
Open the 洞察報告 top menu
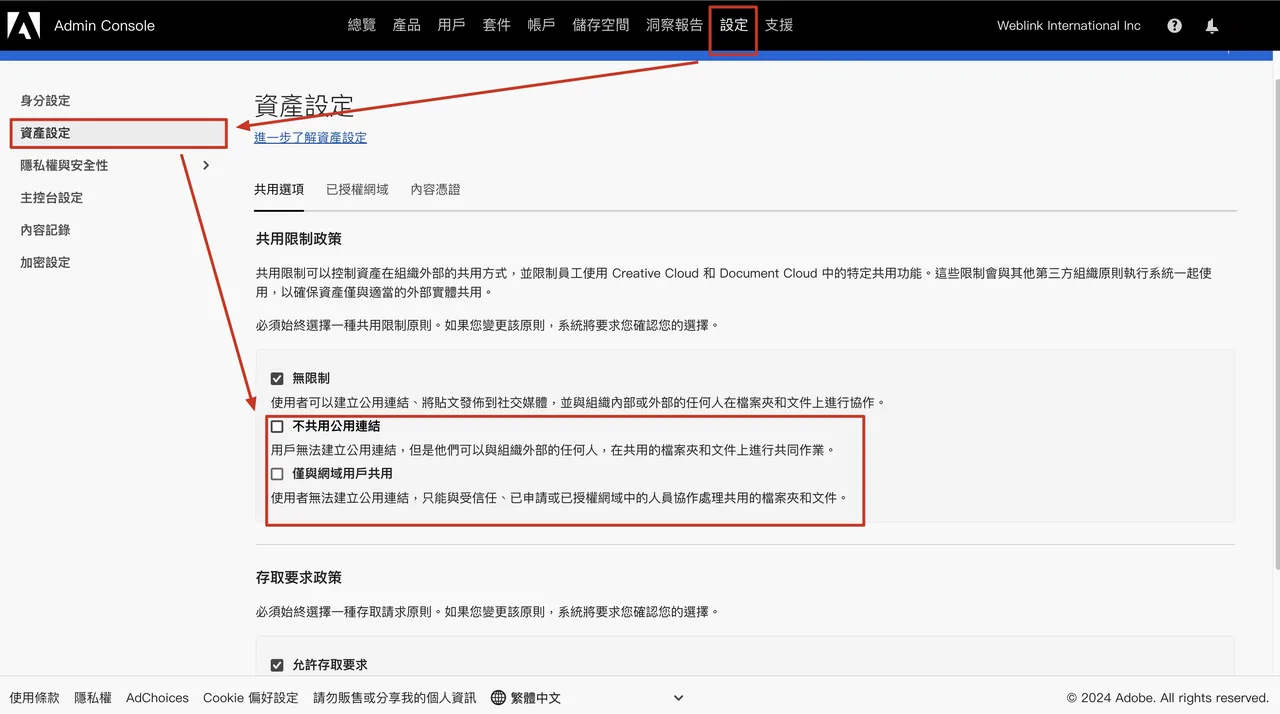pos(675,25)
